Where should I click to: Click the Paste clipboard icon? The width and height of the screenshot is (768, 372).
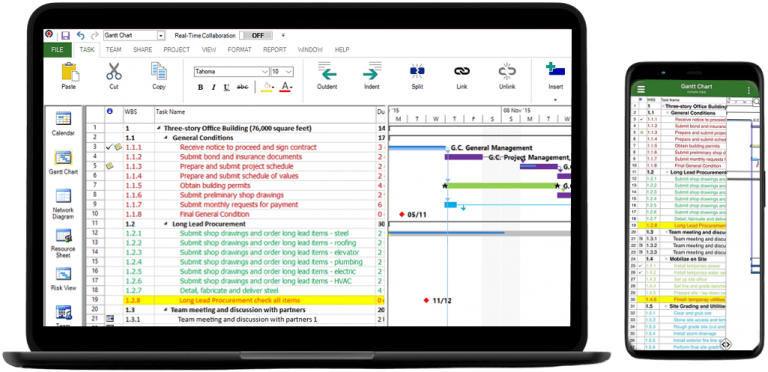pyautogui.click(x=70, y=71)
